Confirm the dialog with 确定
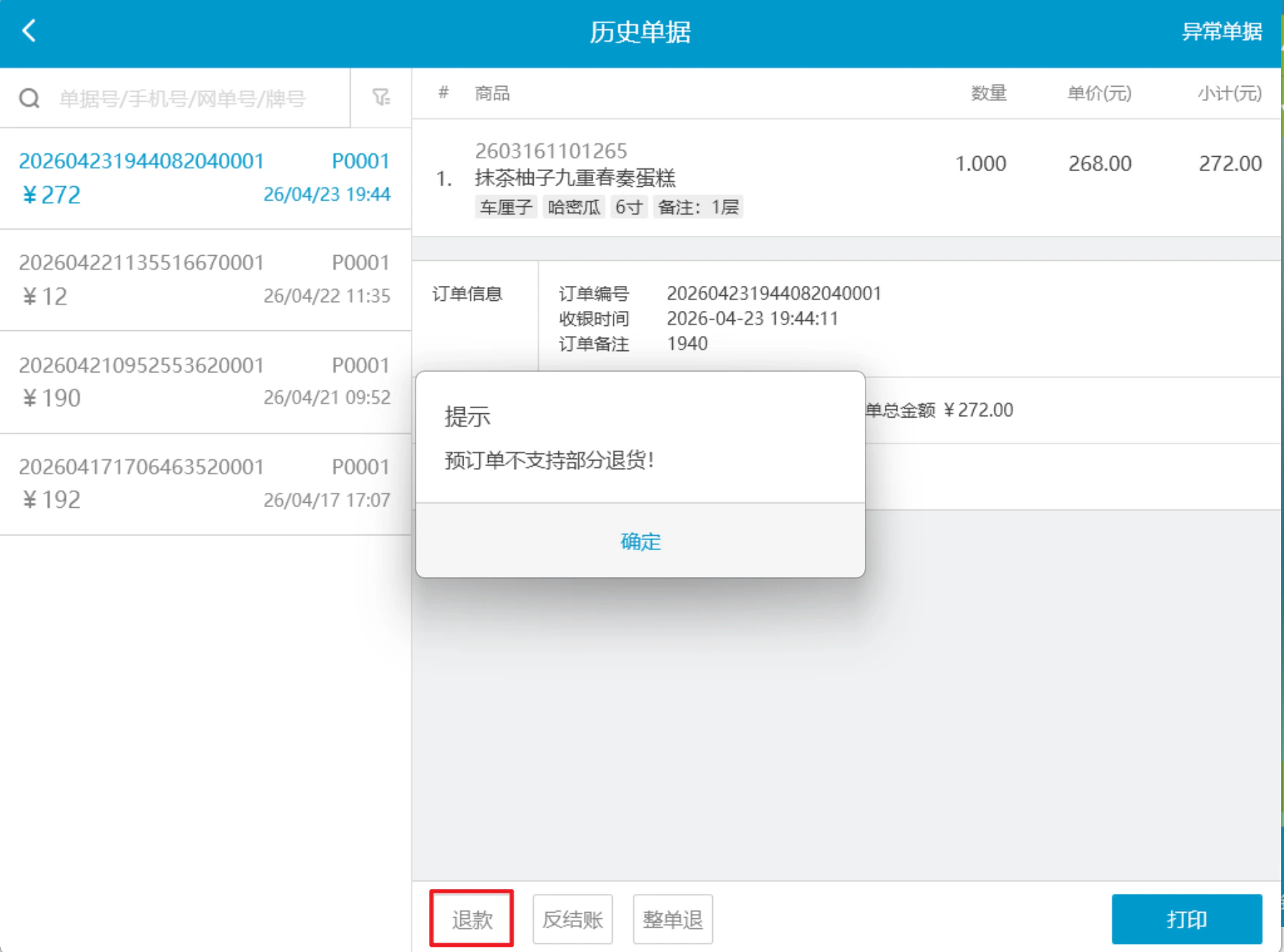Viewport: 1284px width, 952px height. tap(641, 542)
